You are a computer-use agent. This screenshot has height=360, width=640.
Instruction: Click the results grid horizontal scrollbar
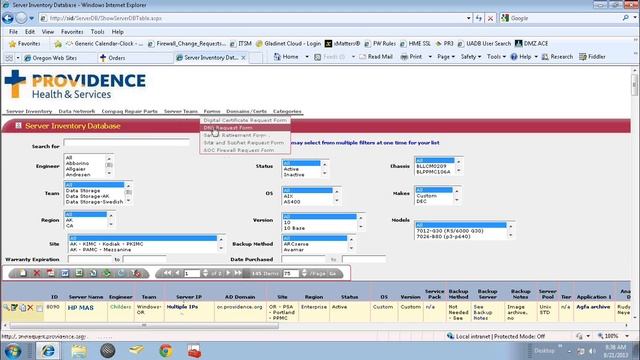144,325
